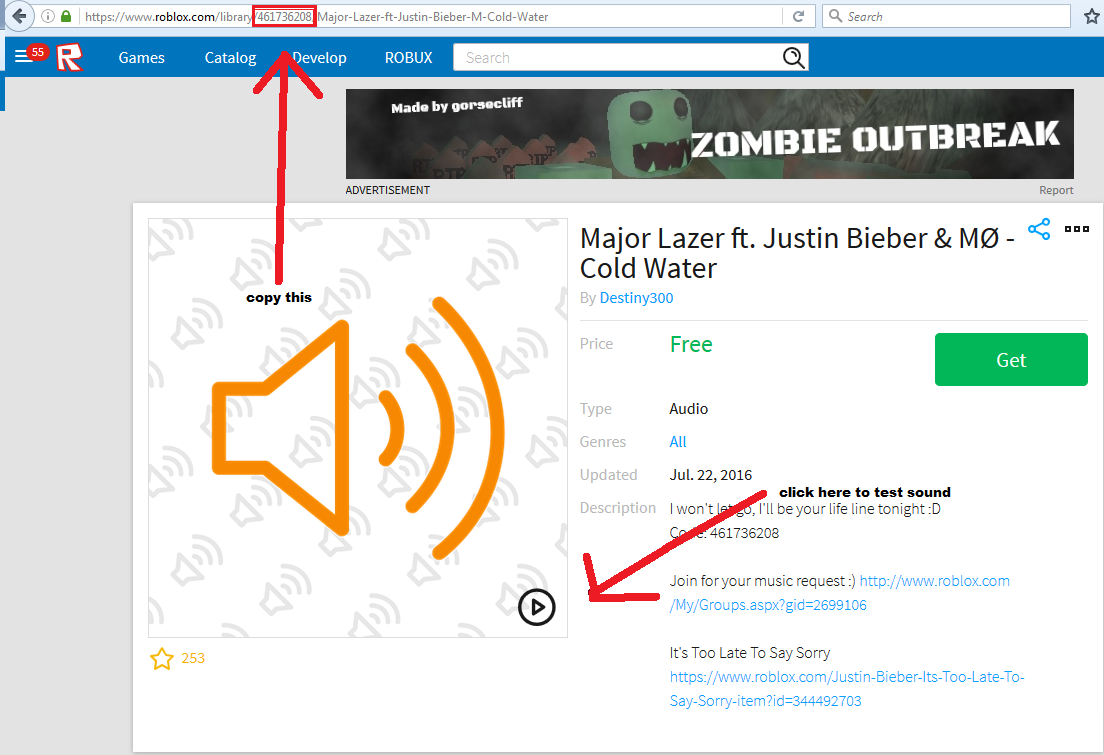Click the ADVERTISEMENT label
Viewport: 1104px width, 755px height.
(387, 190)
